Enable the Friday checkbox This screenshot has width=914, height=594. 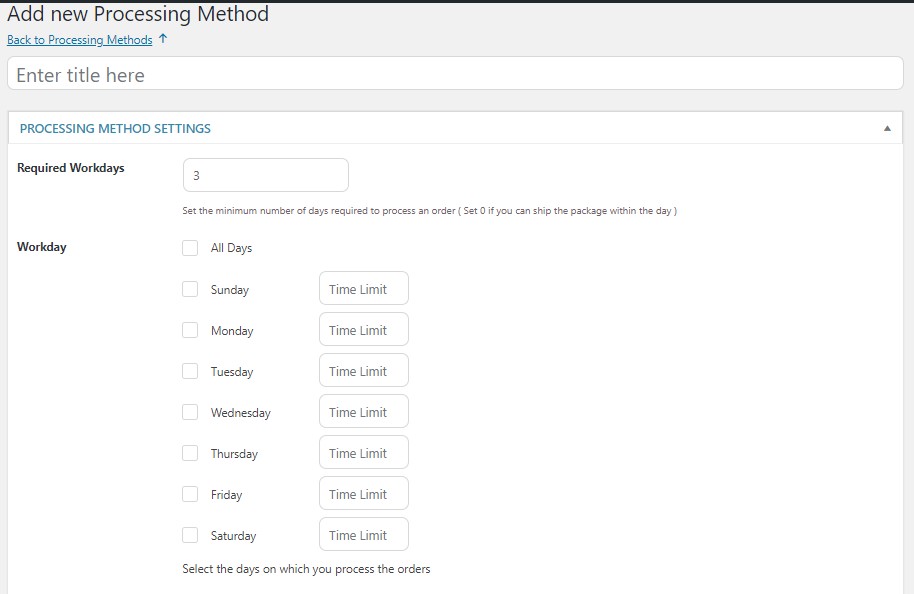pyautogui.click(x=190, y=494)
